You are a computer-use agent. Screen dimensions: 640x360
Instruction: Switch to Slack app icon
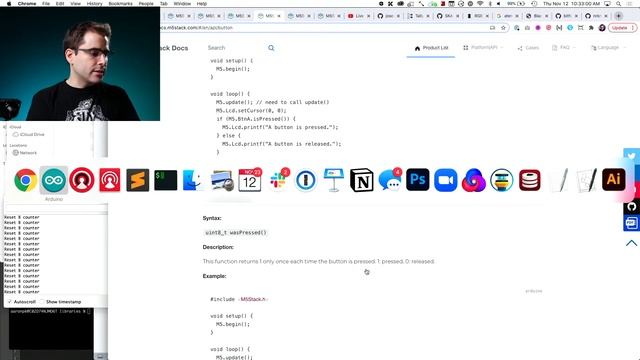tap(278, 180)
